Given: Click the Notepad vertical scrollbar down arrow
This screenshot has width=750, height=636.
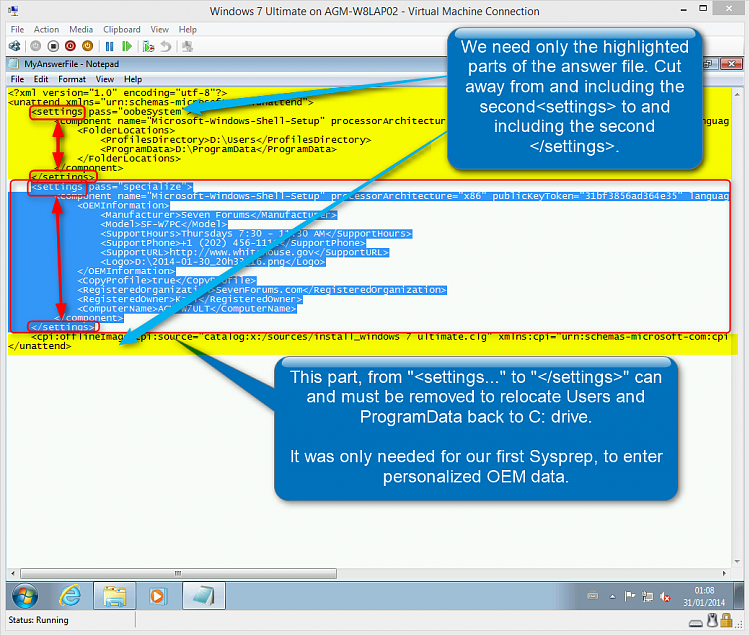Looking at the screenshot, I should [737, 561].
